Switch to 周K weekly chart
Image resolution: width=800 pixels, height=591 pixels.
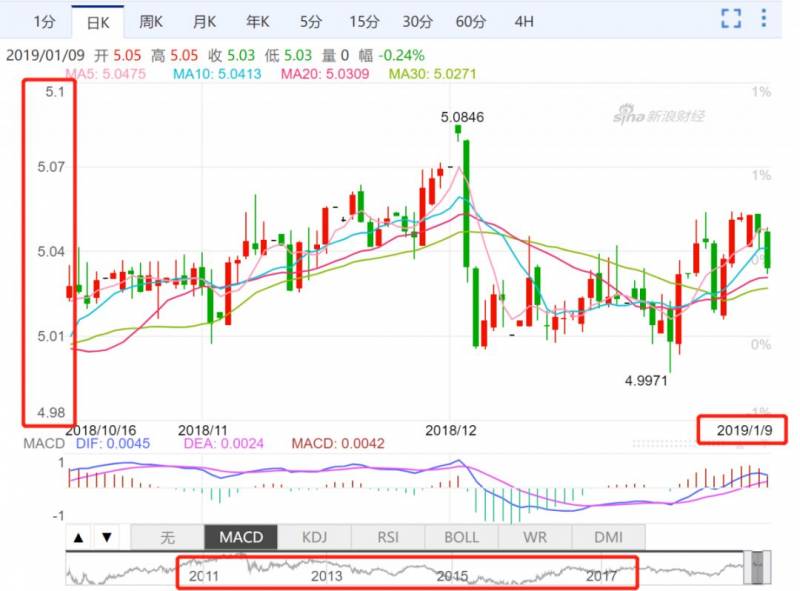pyautogui.click(x=152, y=21)
